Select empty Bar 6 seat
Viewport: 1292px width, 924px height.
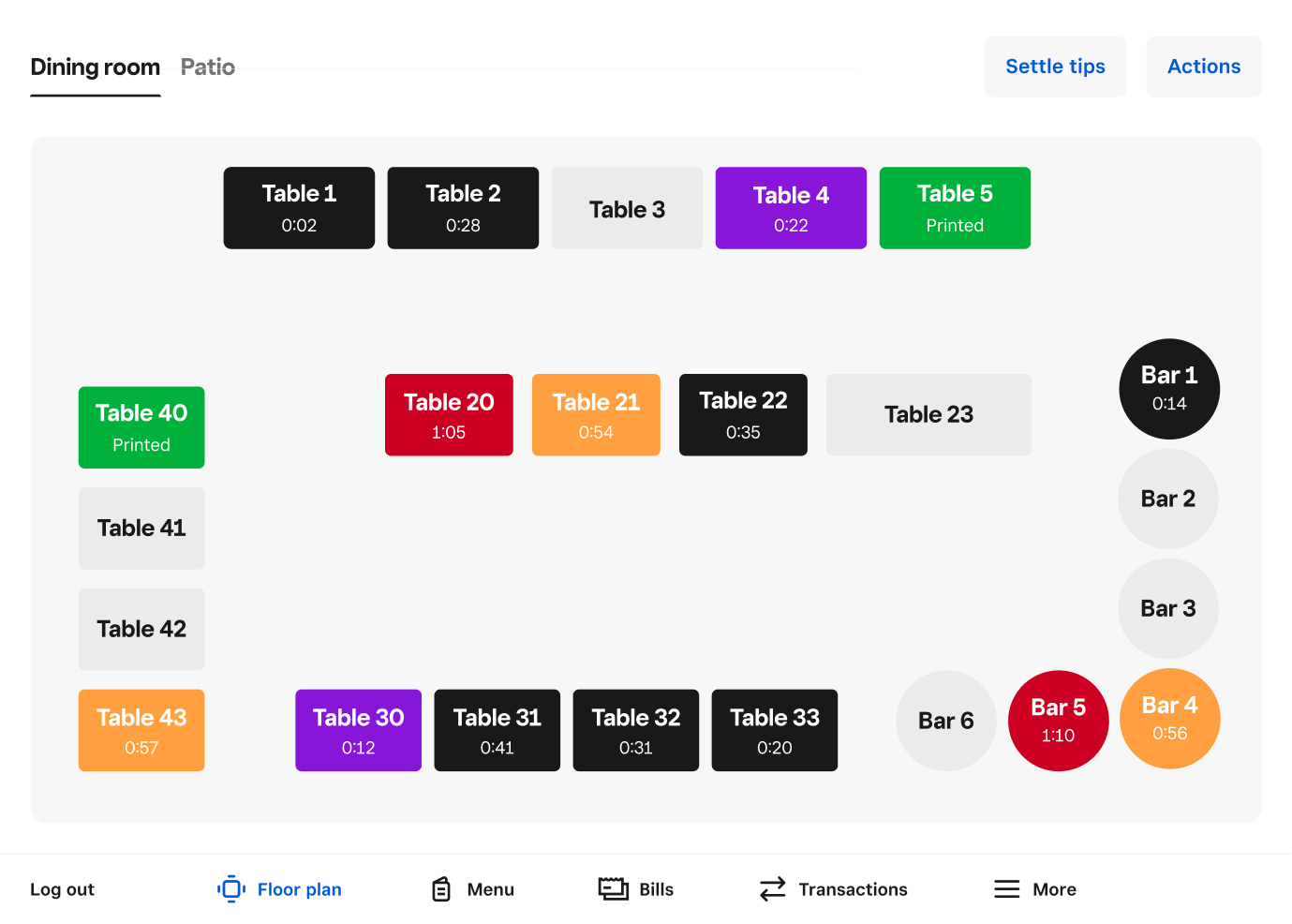click(x=945, y=720)
